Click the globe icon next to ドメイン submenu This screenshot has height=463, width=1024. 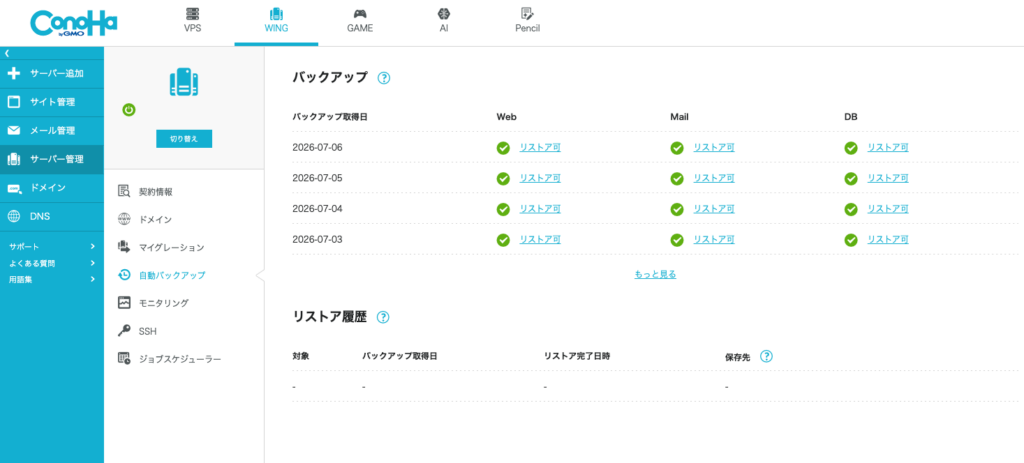(x=124, y=219)
